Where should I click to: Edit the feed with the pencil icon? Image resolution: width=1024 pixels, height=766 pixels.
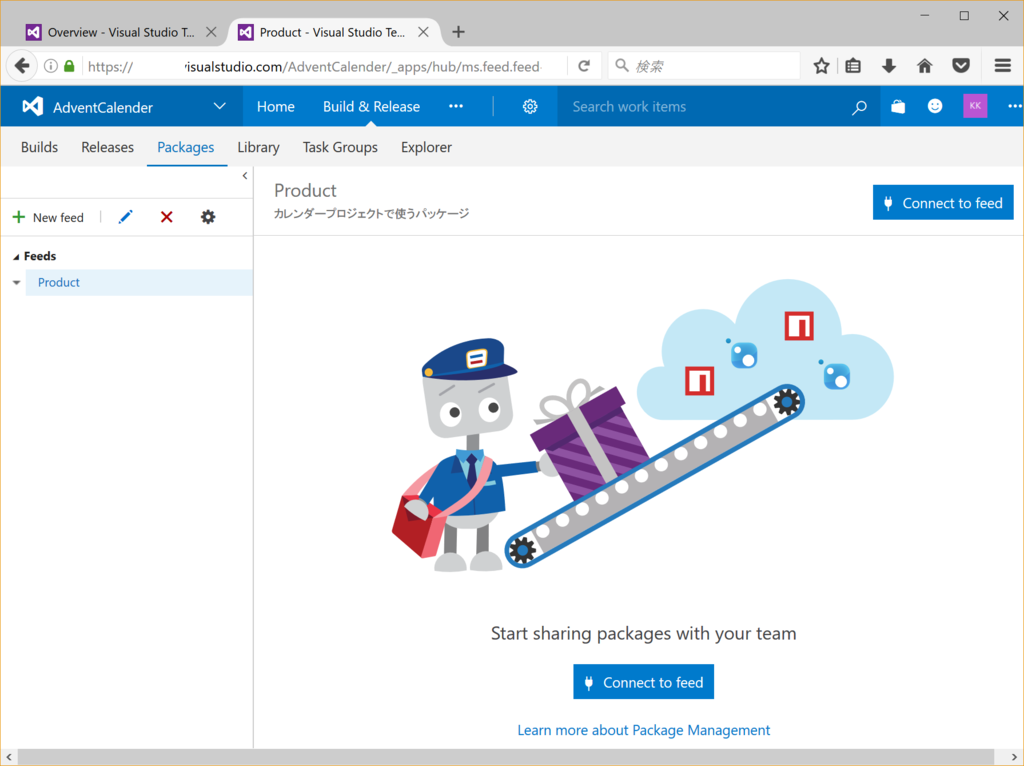pos(125,217)
